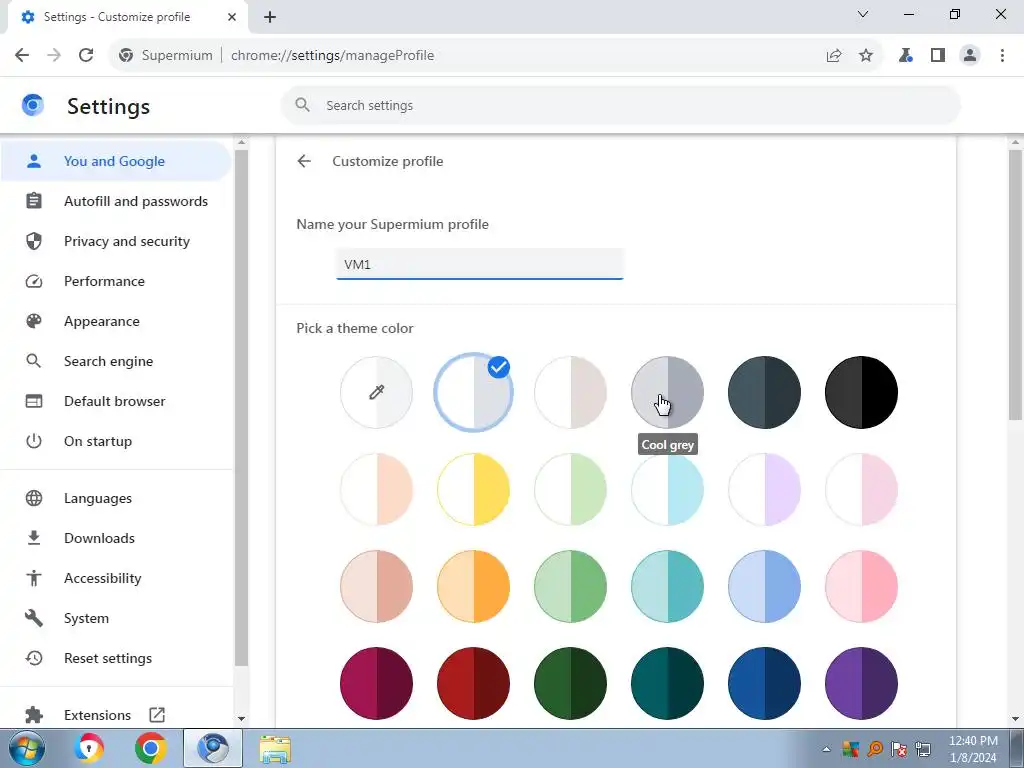Click the network tray icon

click(x=923, y=749)
